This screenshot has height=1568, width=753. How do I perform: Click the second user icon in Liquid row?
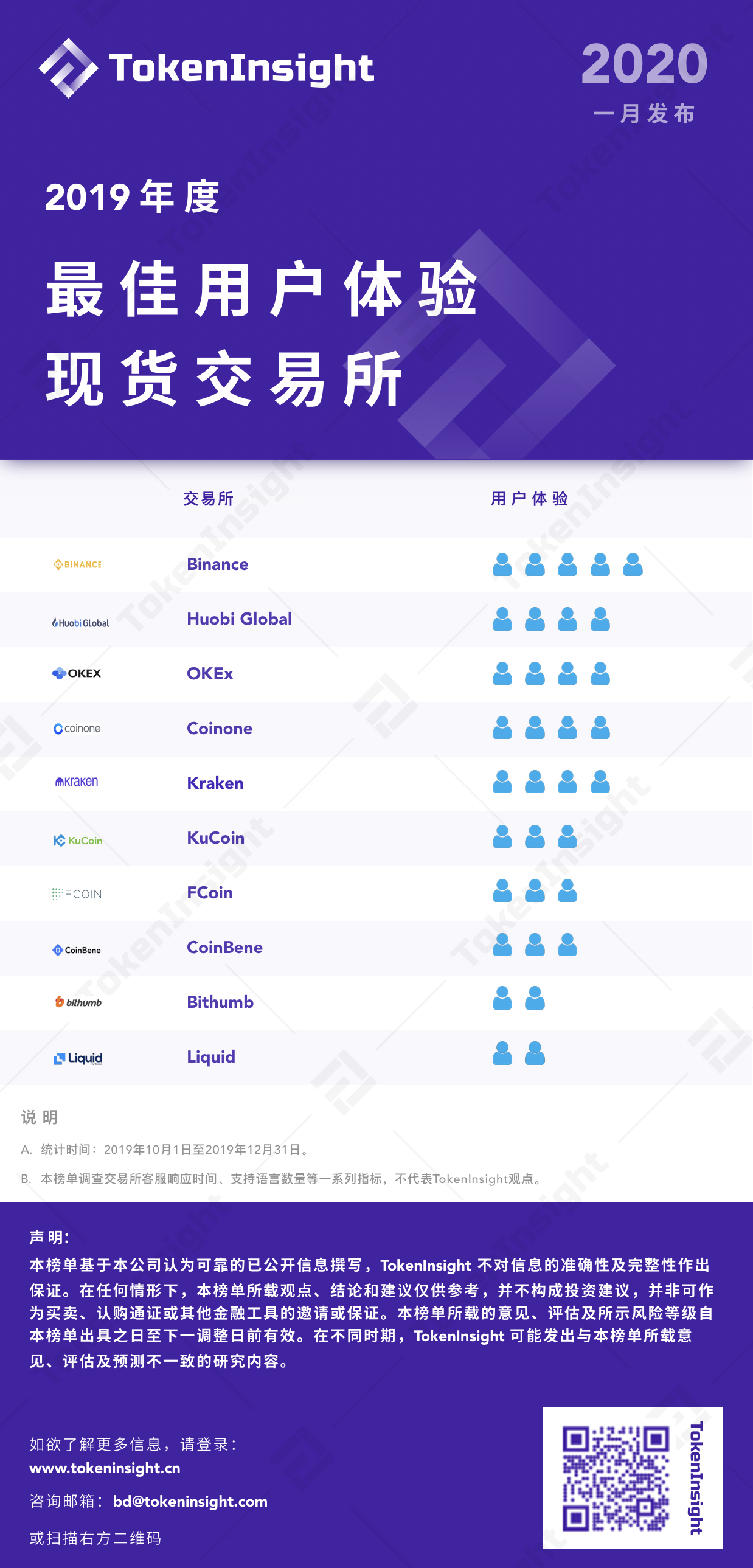click(535, 1053)
